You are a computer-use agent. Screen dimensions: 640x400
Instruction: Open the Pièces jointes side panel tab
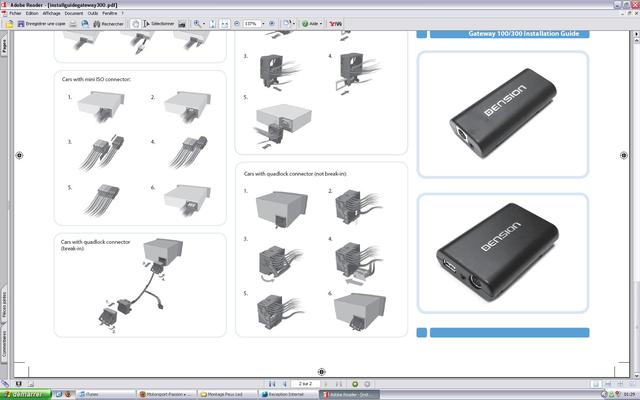(4, 304)
